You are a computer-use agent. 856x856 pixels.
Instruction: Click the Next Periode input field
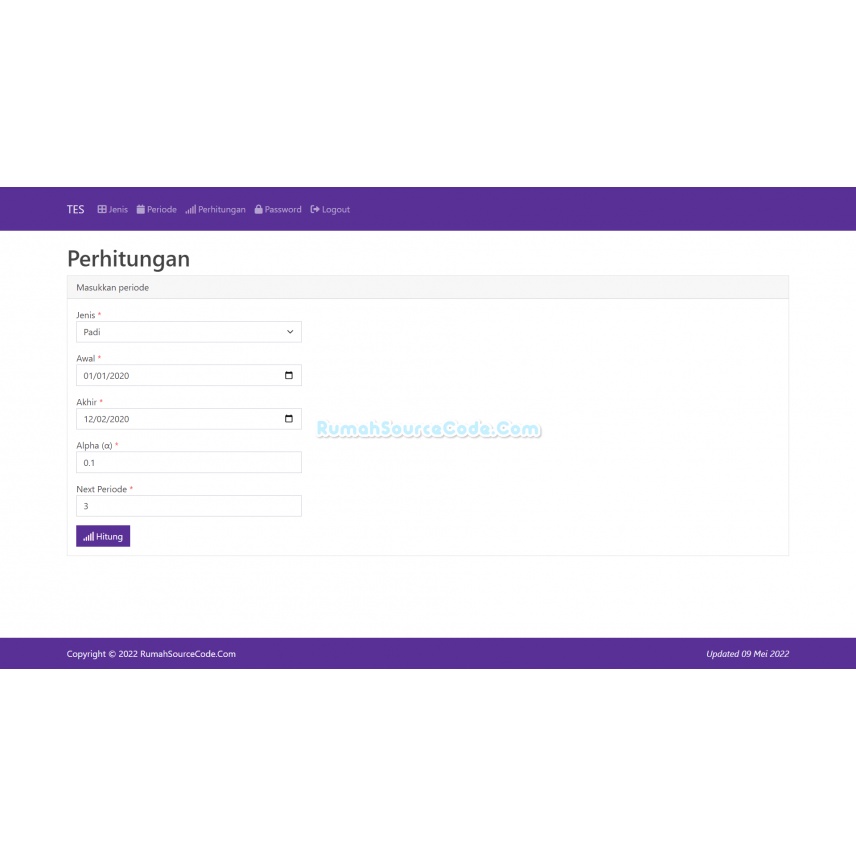click(x=188, y=506)
